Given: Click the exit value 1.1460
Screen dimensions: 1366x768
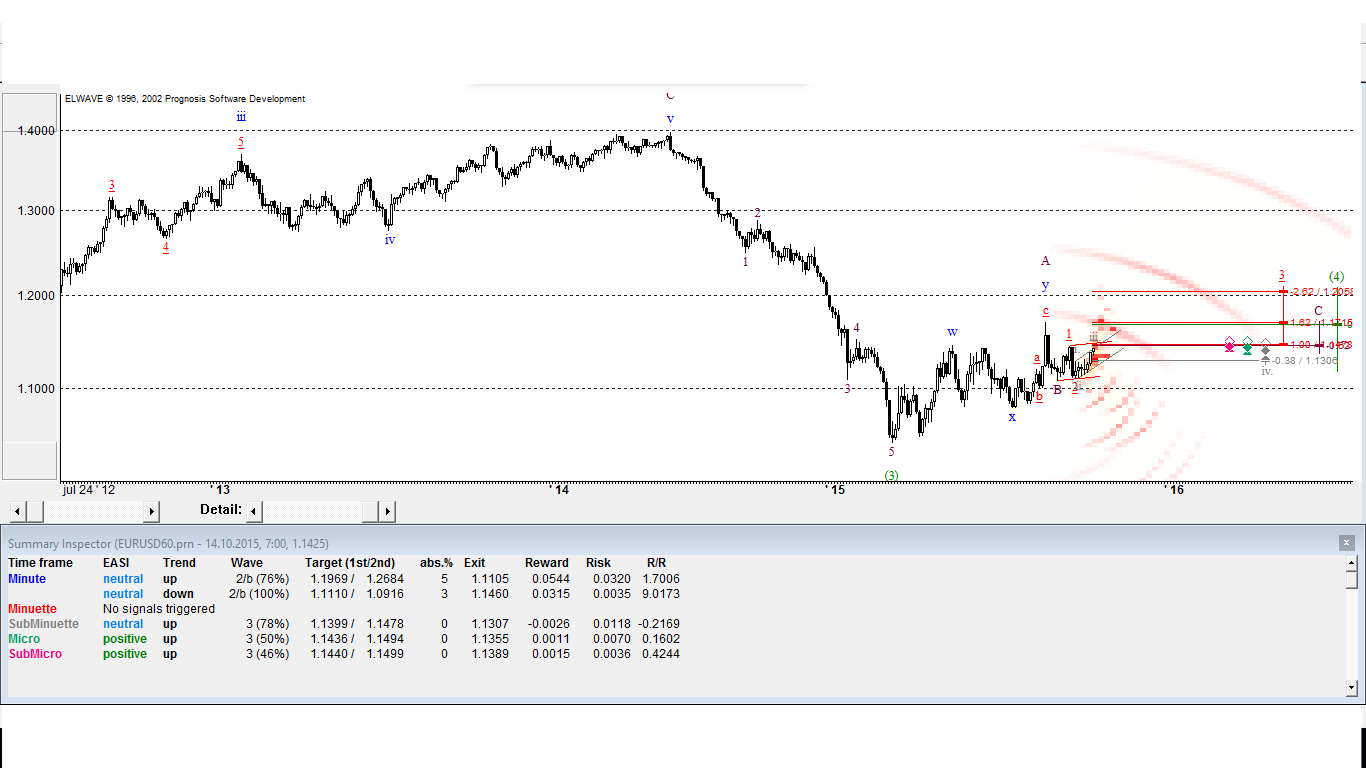Looking at the screenshot, I should (490, 594).
